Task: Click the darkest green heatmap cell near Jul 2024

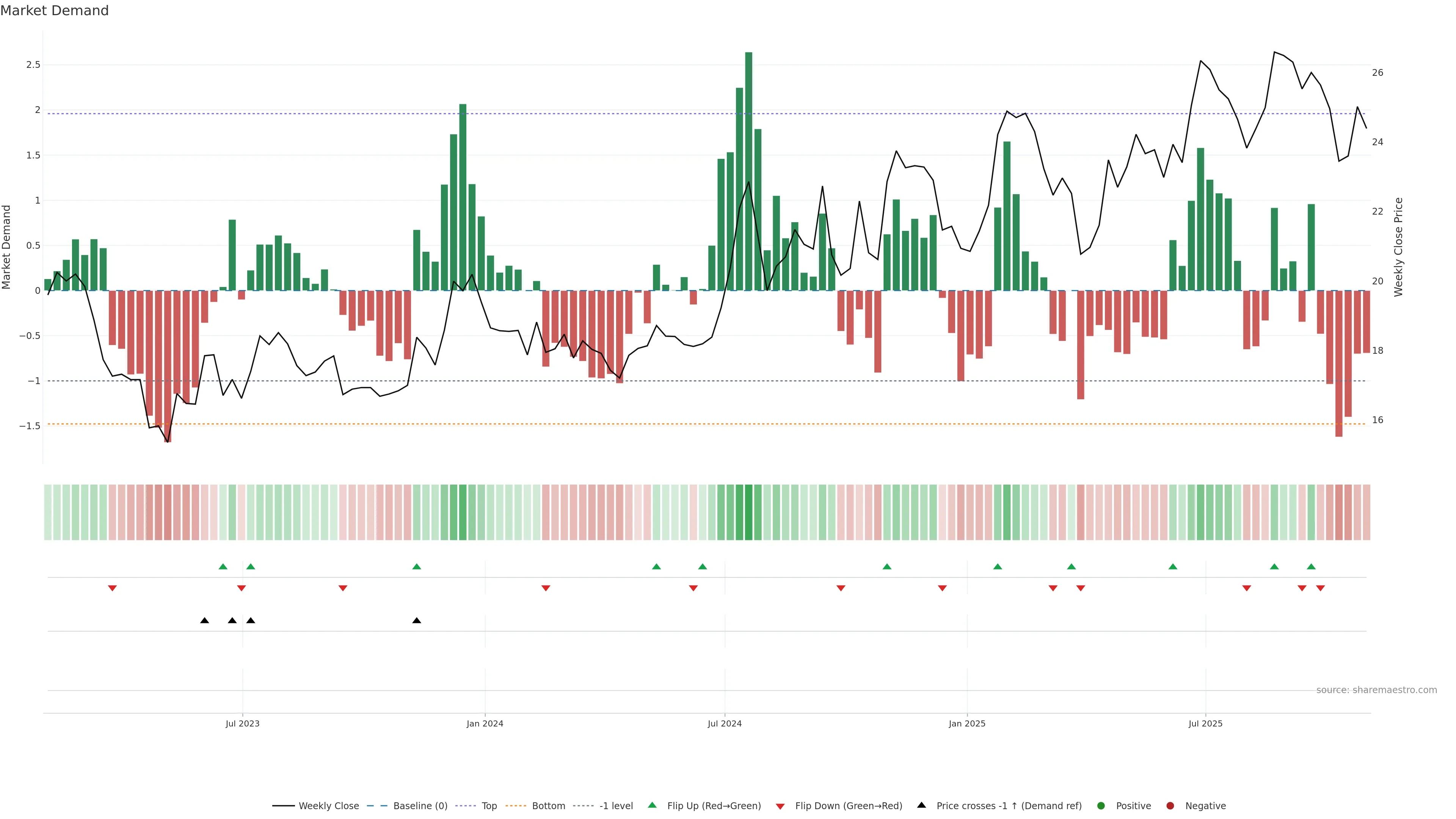Action: click(x=748, y=512)
